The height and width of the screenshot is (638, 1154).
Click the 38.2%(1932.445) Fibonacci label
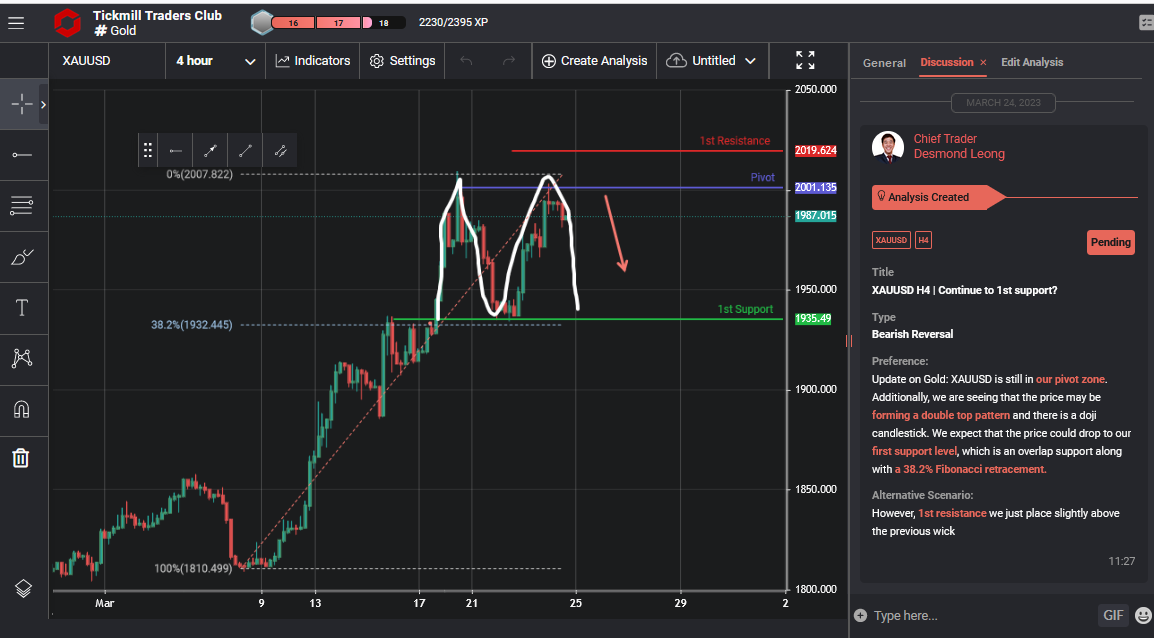pyautogui.click(x=191, y=325)
